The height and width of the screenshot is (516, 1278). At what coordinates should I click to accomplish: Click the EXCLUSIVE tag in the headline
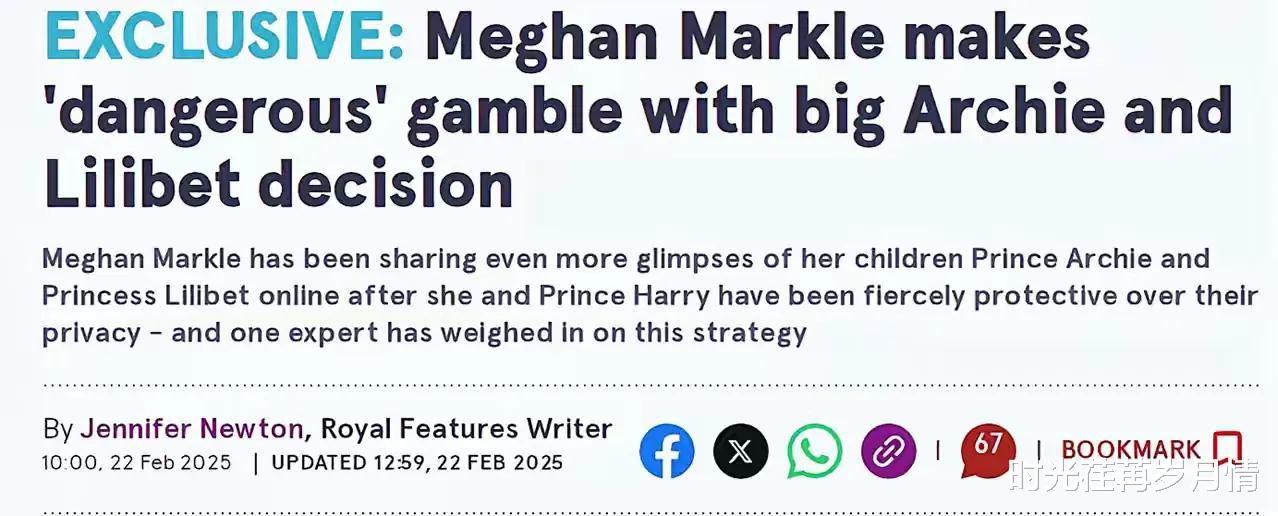coord(225,38)
